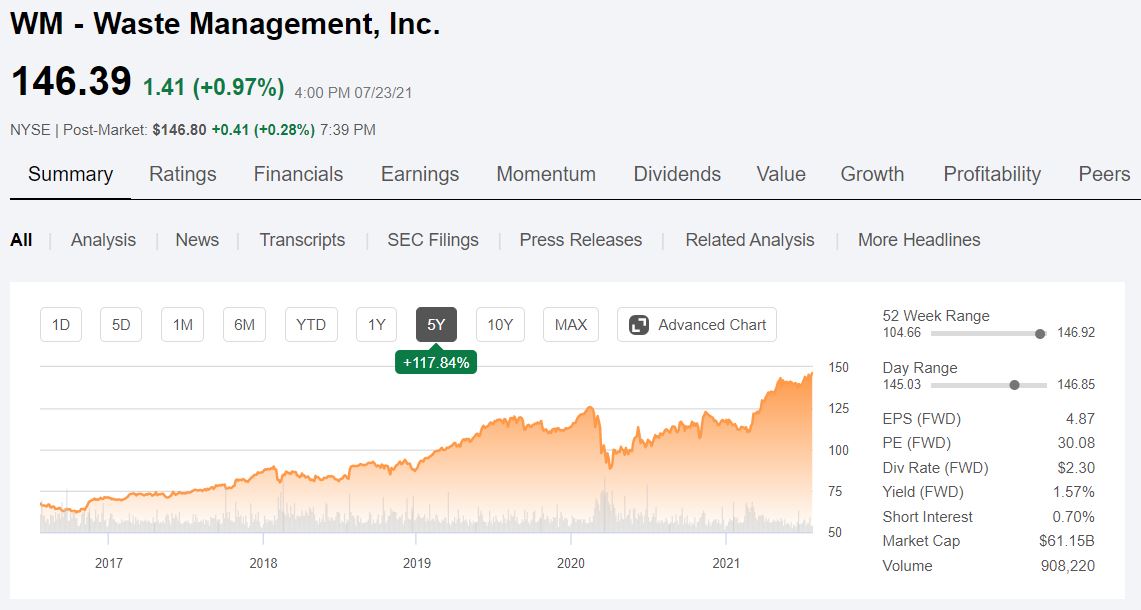
Task: Click the Advanced Chart expand icon
Action: coord(638,325)
